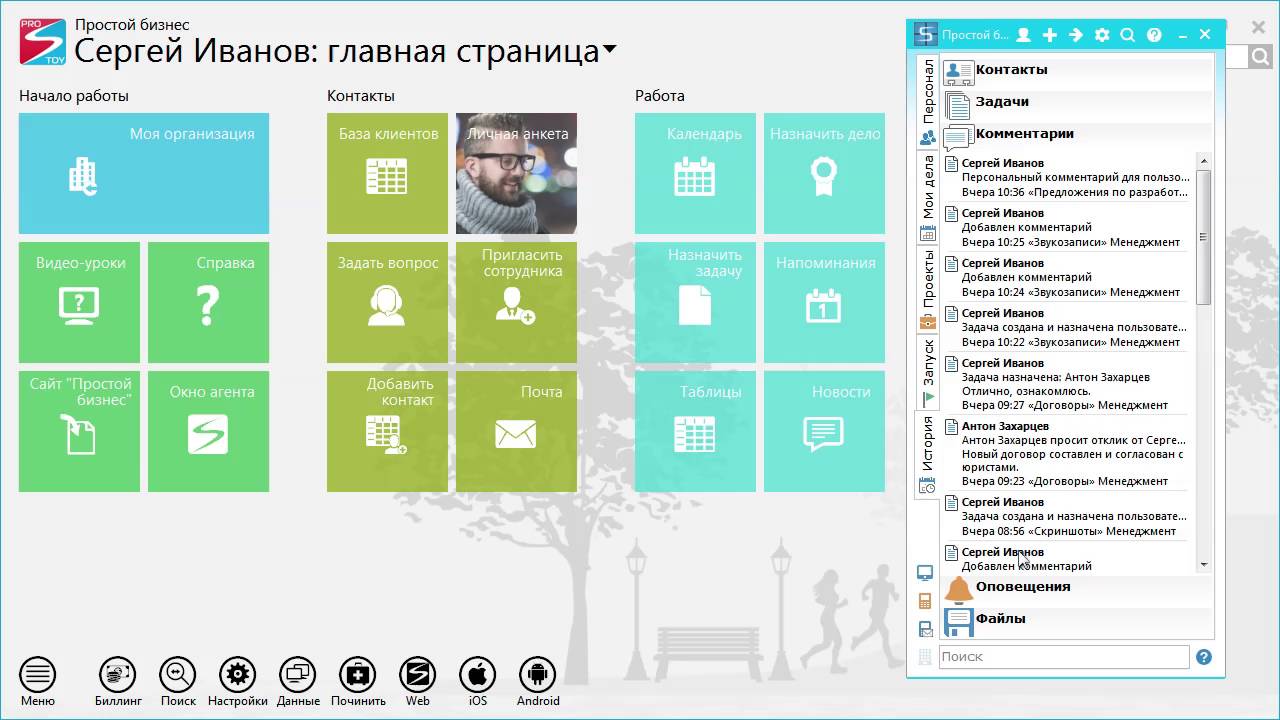Open the Задать вопрос headset tile
The height and width of the screenshot is (720, 1280).
[x=387, y=302]
